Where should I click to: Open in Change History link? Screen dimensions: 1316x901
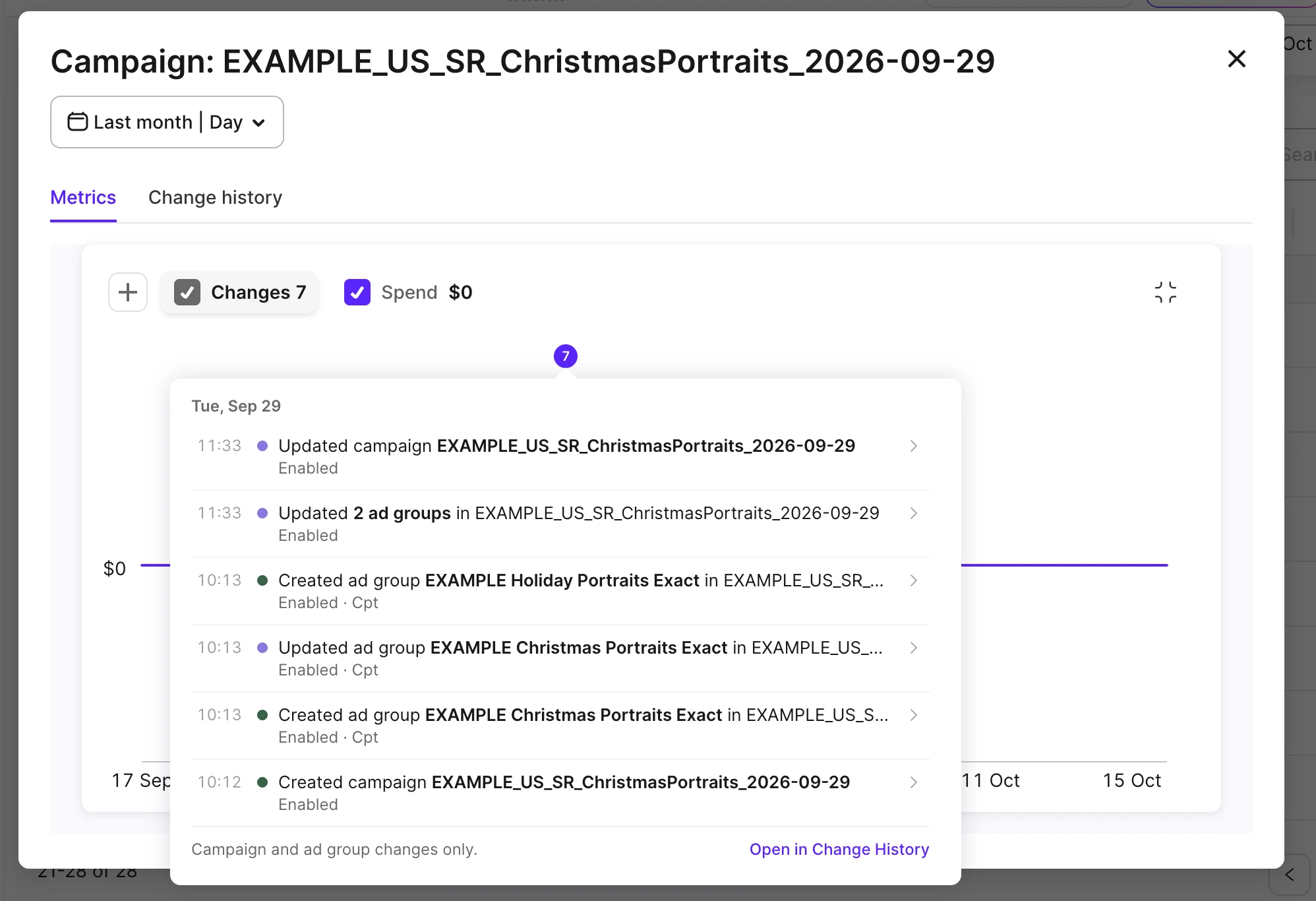(839, 849)
